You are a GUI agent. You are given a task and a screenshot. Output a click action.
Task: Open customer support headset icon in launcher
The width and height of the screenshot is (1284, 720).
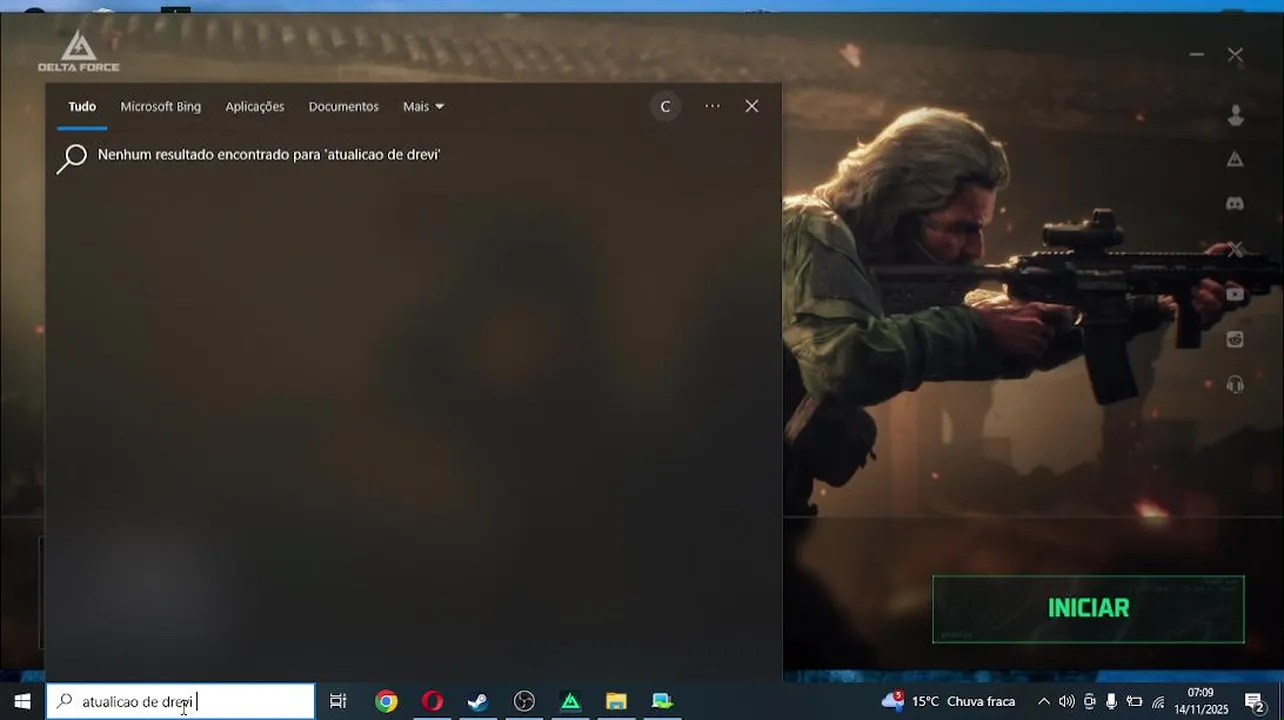pyautogui.click(x=1235, y=384)
